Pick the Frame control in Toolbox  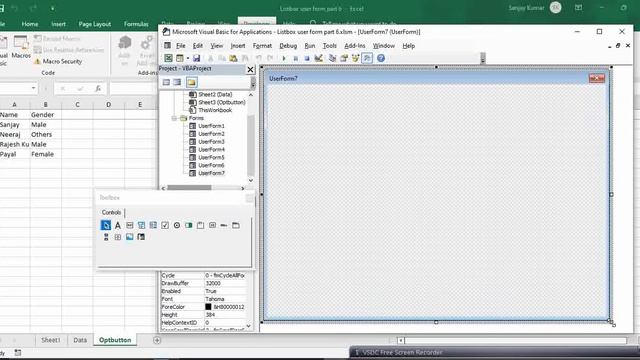click(x=200, y=225)
